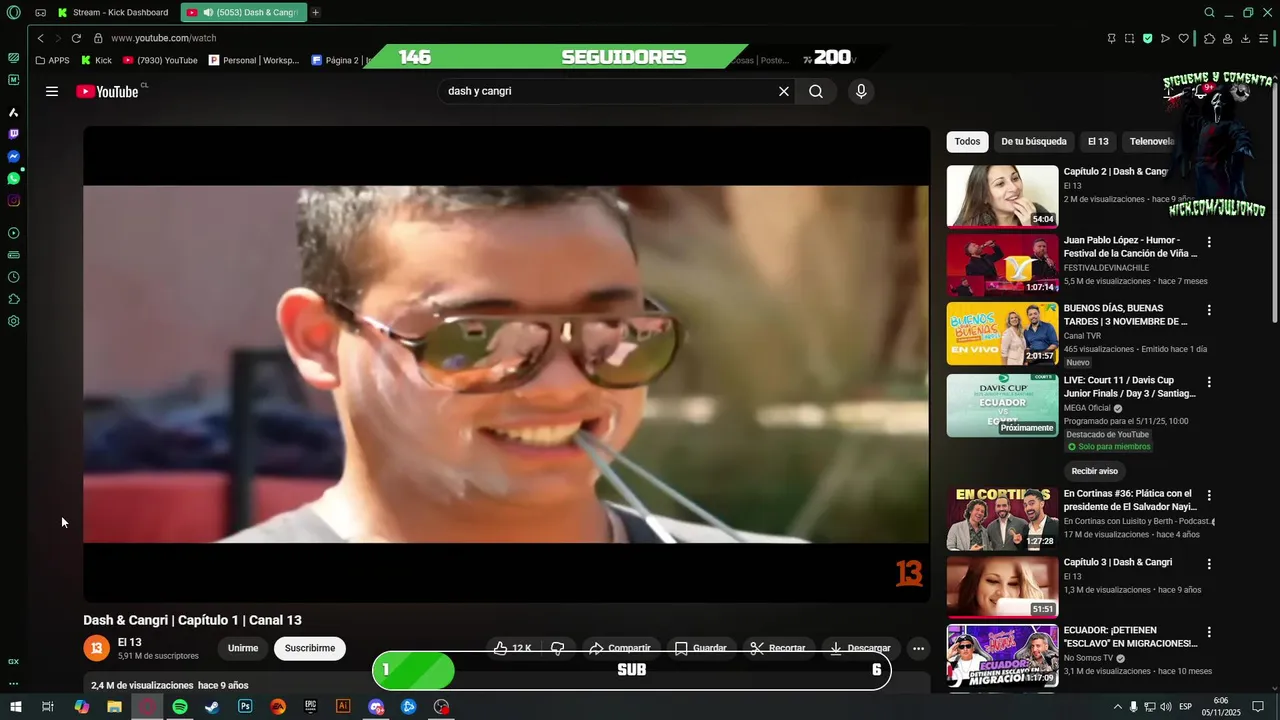Open Personal Workspace bookmark
Viewport: 1280px width, 720px height.
(x=254, y=60)
